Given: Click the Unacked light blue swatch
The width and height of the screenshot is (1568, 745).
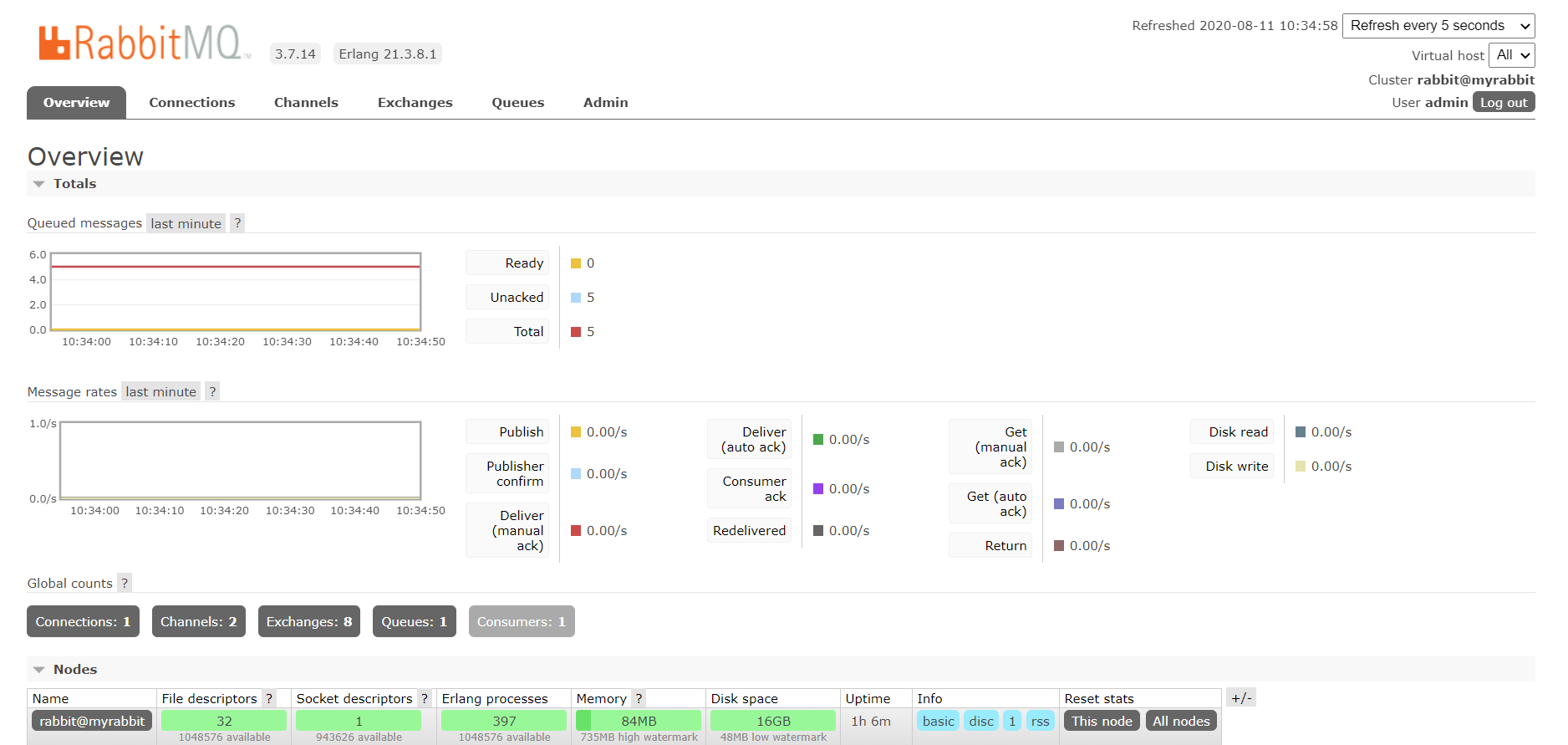Looking at the screenshot, I should pyautogui.click(x=576, y=298).
